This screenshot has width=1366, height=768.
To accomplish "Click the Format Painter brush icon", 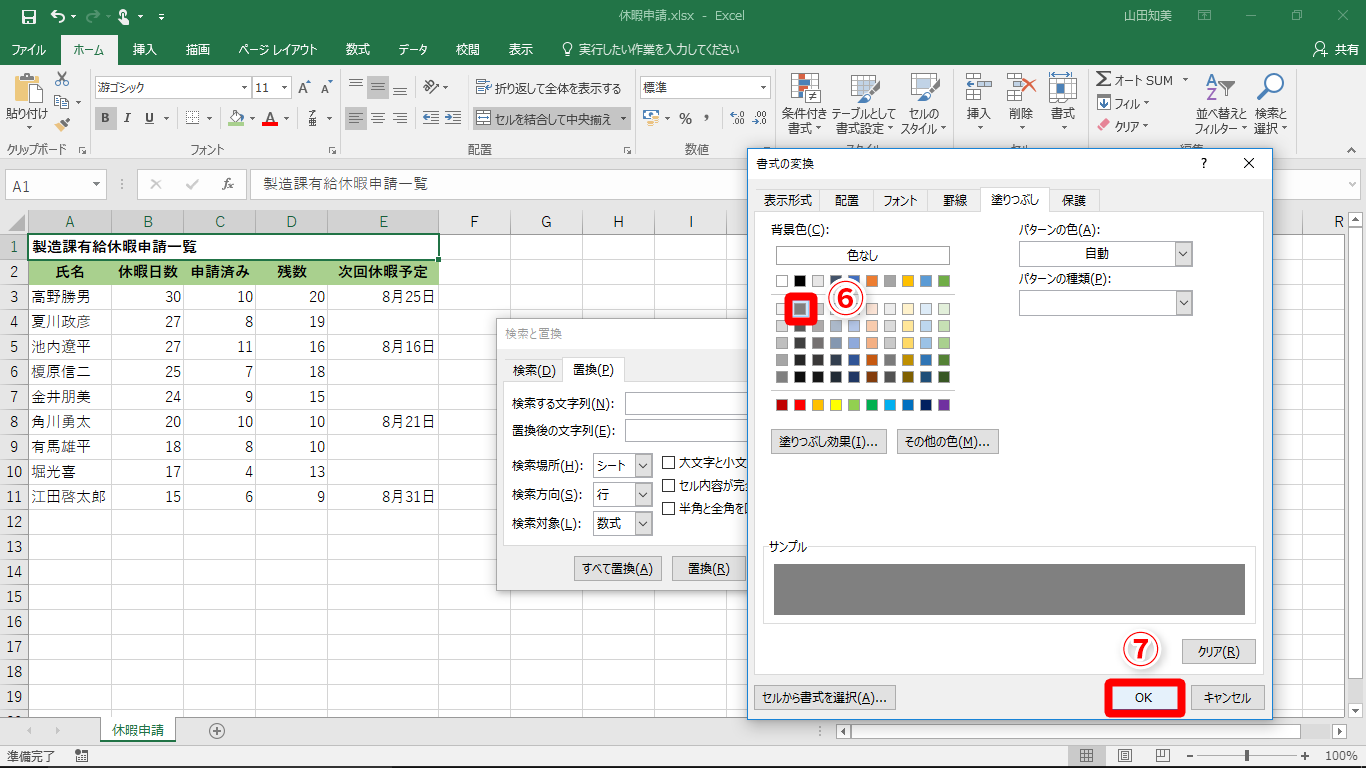I will tap(62, 125).
